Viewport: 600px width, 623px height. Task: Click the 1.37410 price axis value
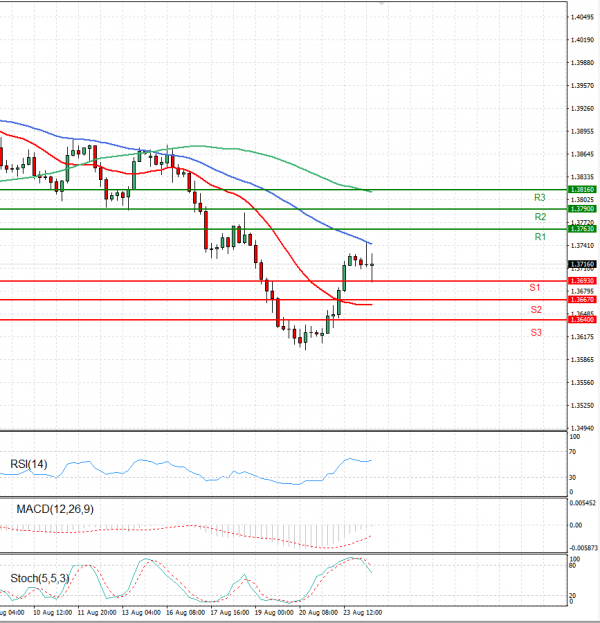tap(582, 246)
